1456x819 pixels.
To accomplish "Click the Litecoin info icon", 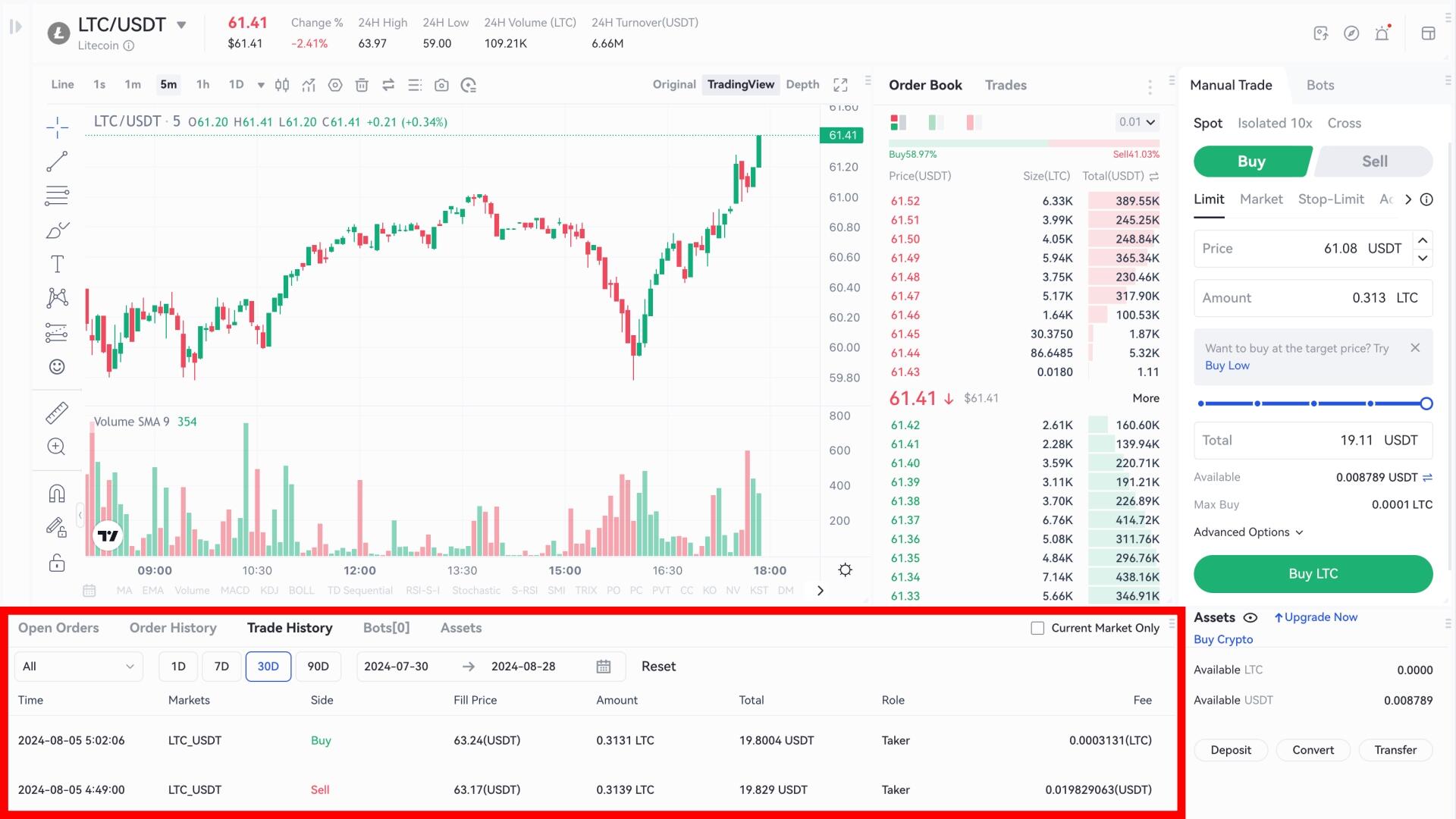I will pos(129,45).
